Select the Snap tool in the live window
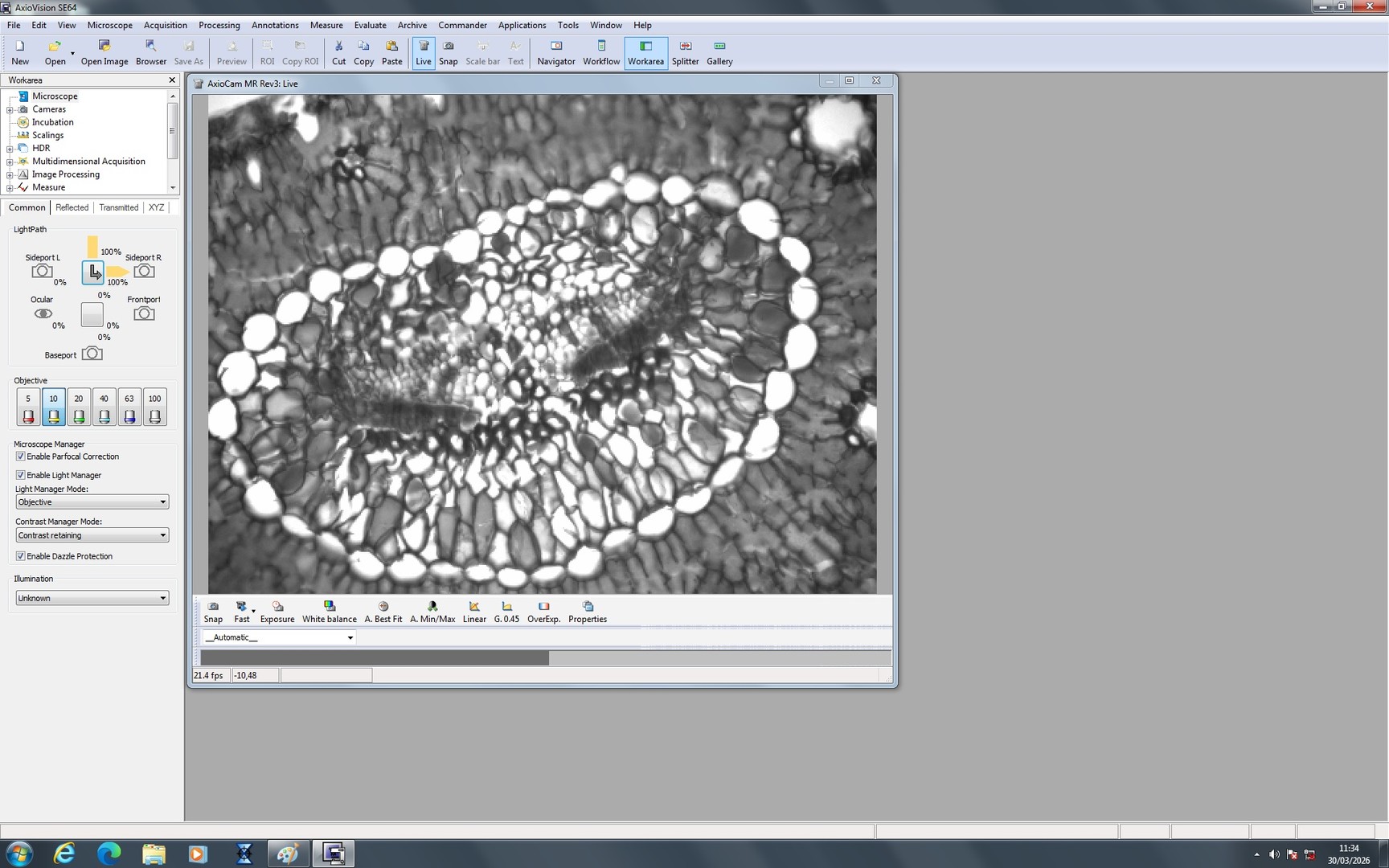1389x868 pixels. (213, 611)
